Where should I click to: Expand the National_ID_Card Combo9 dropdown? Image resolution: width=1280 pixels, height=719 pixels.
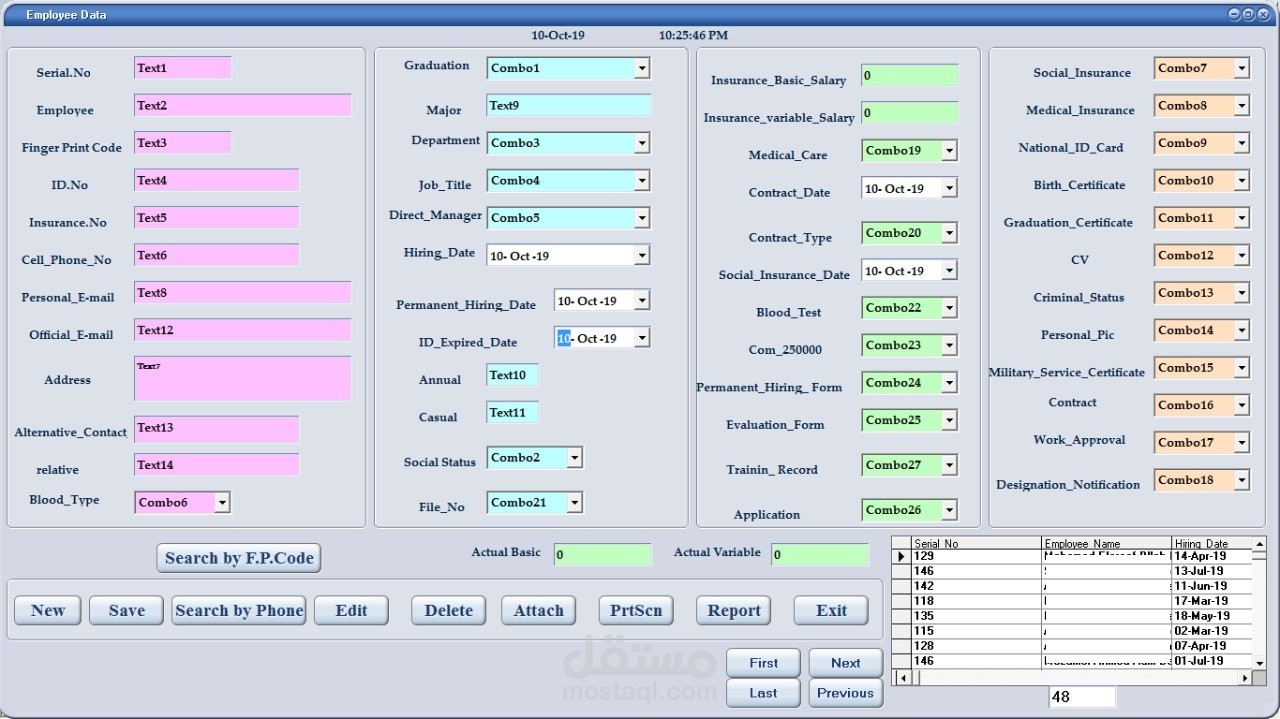coord(1241,143)
